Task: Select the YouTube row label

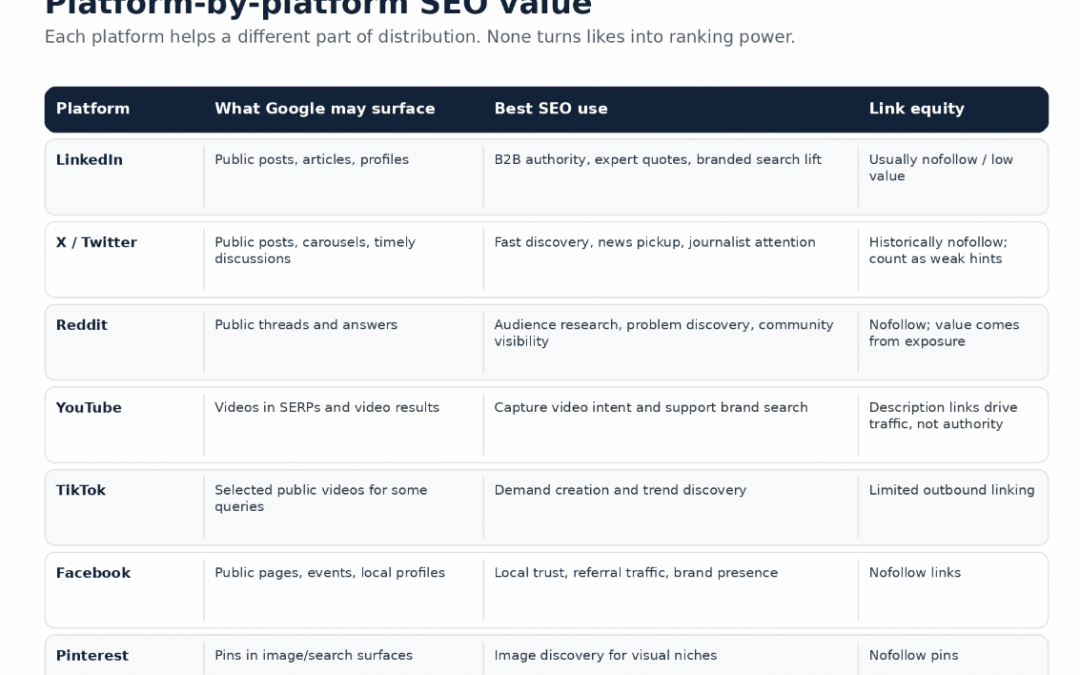Action: (88, 408)
